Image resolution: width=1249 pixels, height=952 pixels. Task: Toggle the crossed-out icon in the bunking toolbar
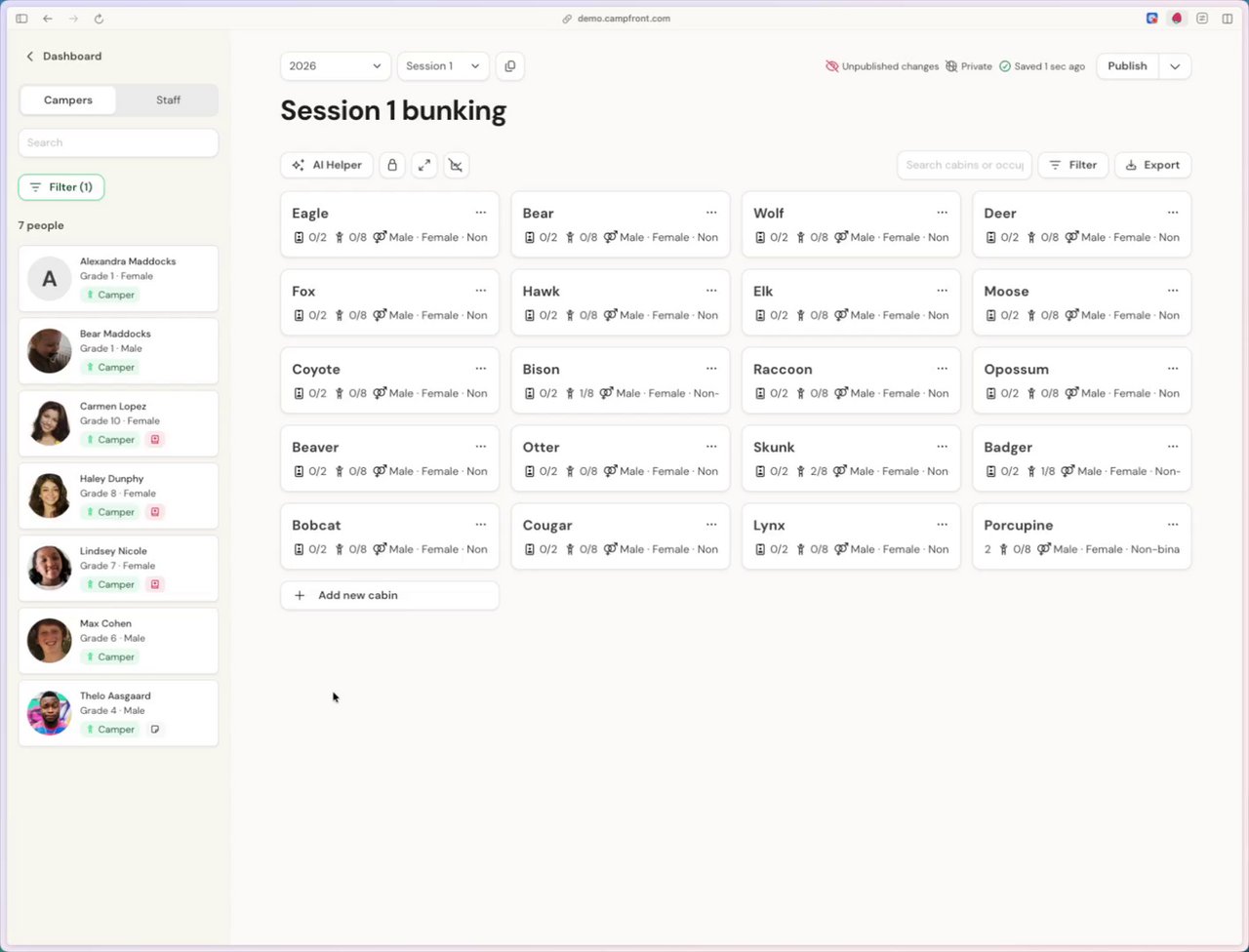tap(456, 165)
